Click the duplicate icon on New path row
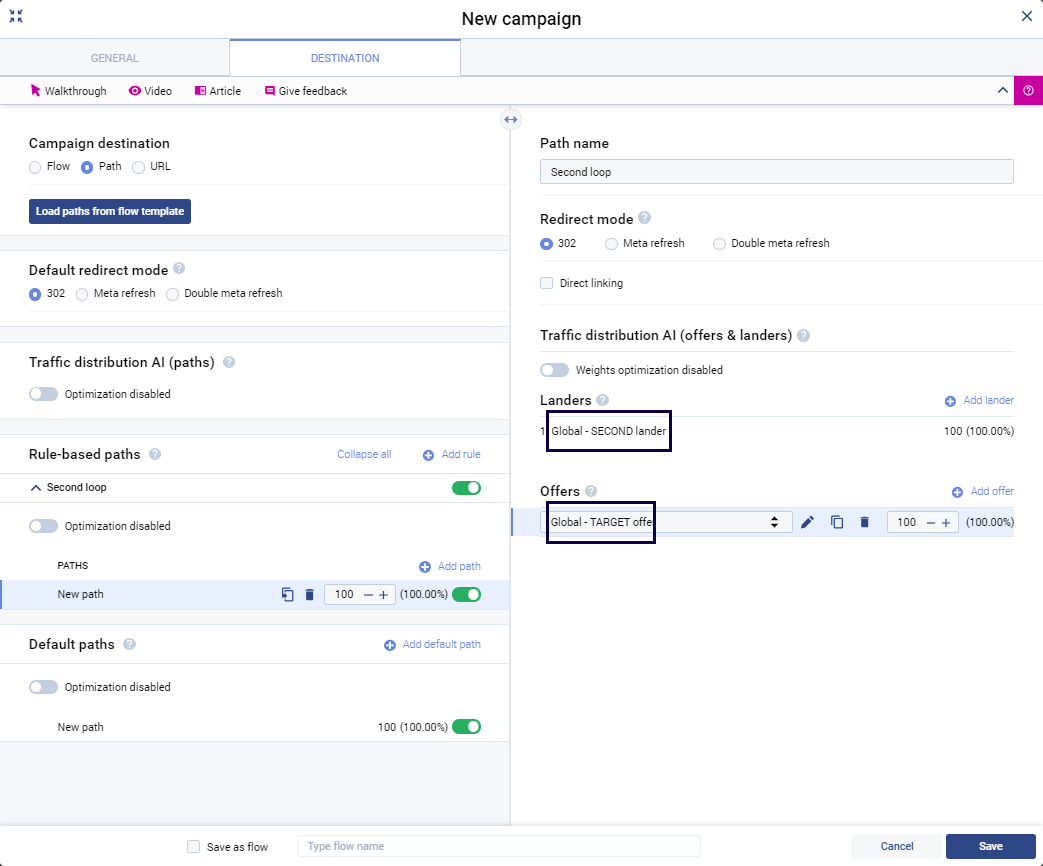This screenshot has width=1043, height=866. pyautogui.click(x=287, y=594)
